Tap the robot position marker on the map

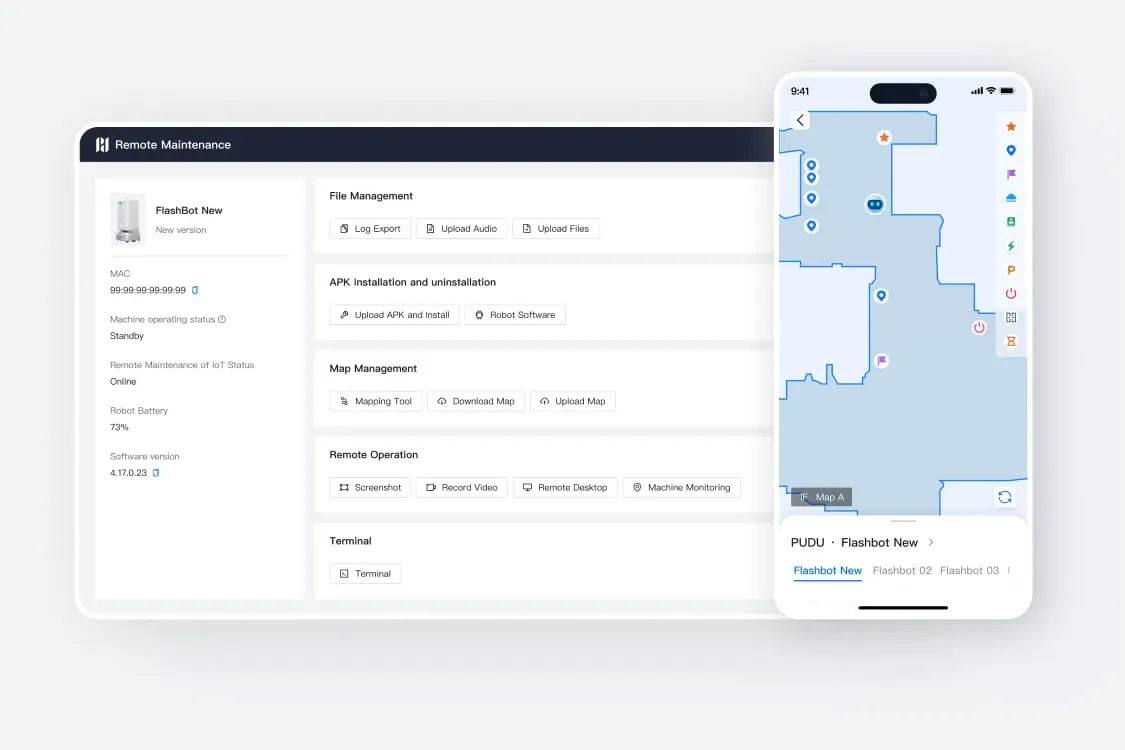(x=875, y=204)
